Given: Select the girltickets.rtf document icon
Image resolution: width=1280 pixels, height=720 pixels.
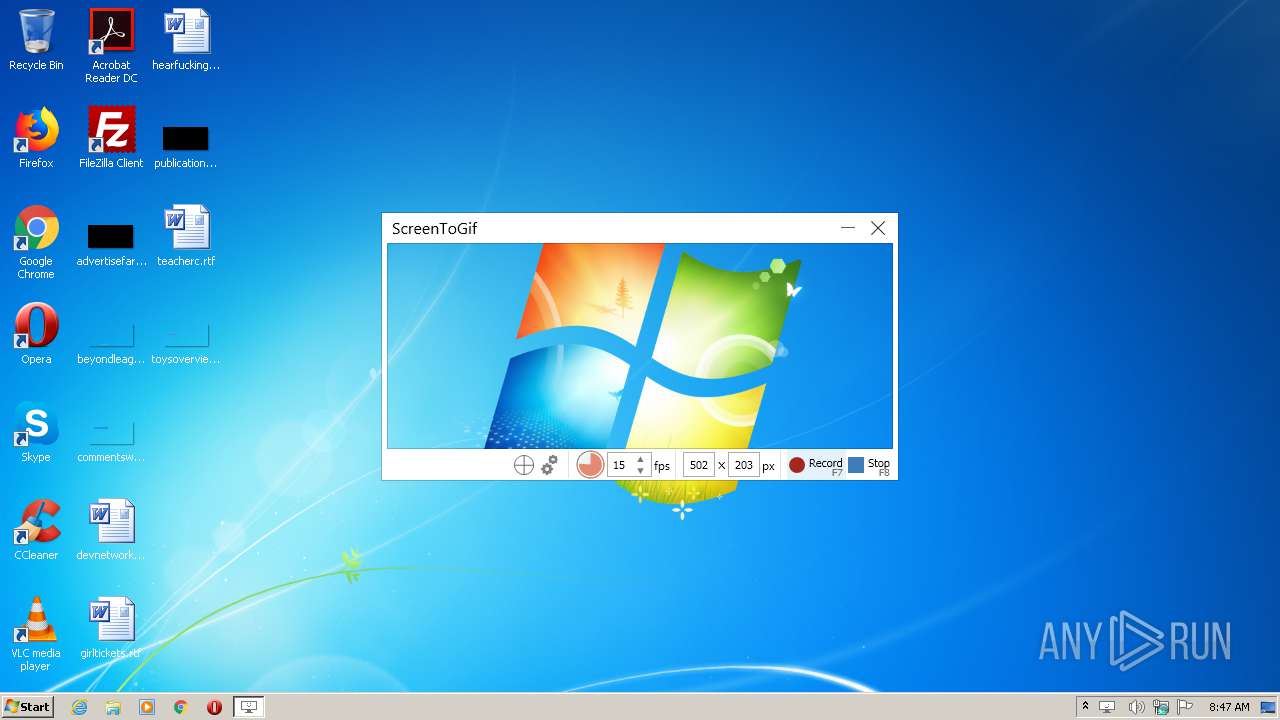Looking at the screenshot, I should tap(111, 628).
